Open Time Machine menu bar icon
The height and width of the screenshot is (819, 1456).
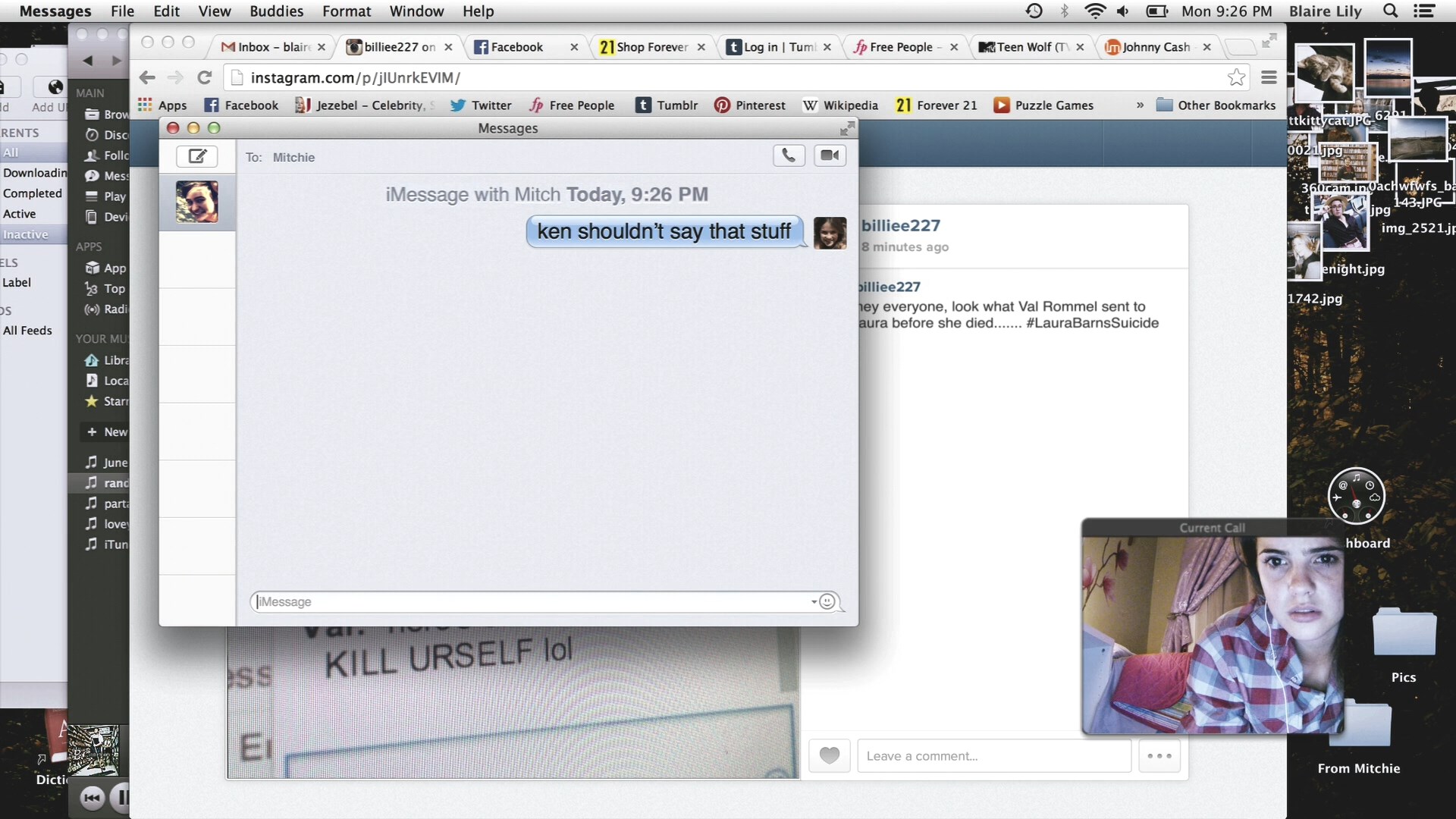1034,11
